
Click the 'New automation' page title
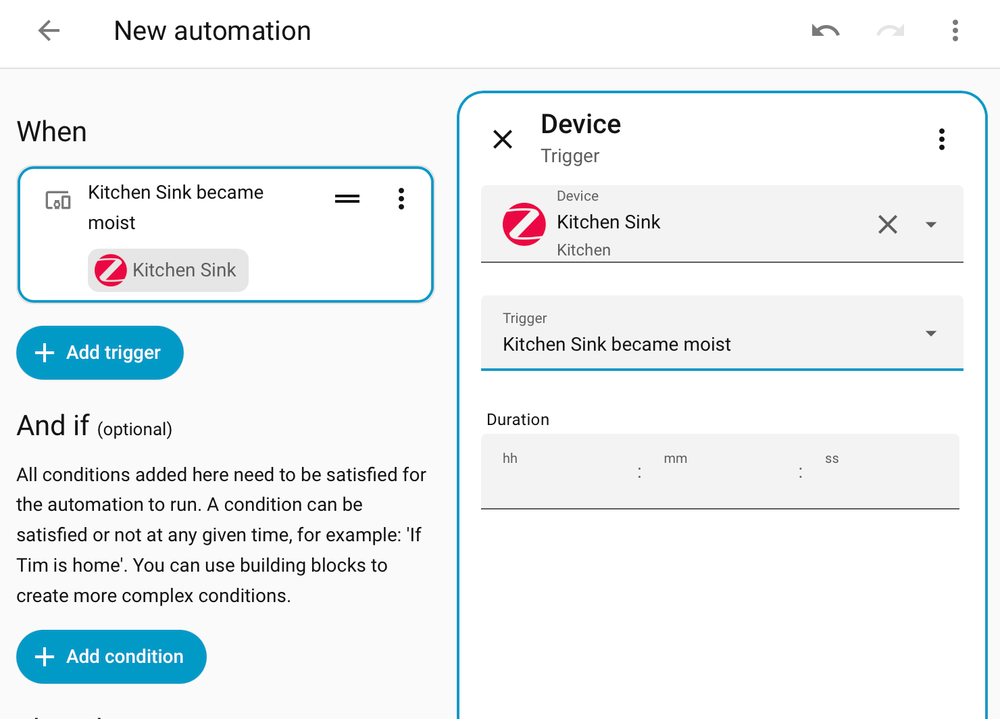click(x=212, y=31)
